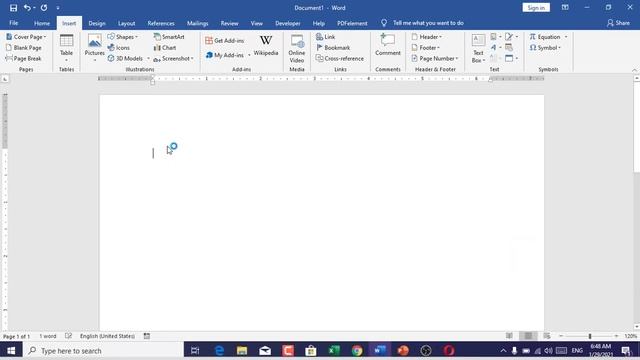Screen dimensions: 640x360
Task: Insert a Page Break
Action: pyautogui.click(x=23, y=58)
